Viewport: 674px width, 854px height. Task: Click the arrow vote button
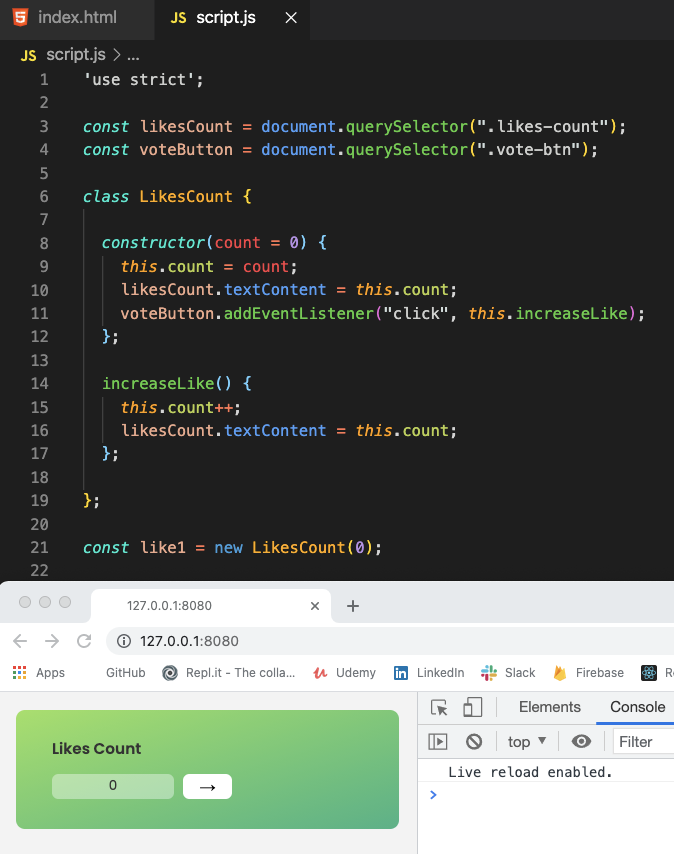207,786
